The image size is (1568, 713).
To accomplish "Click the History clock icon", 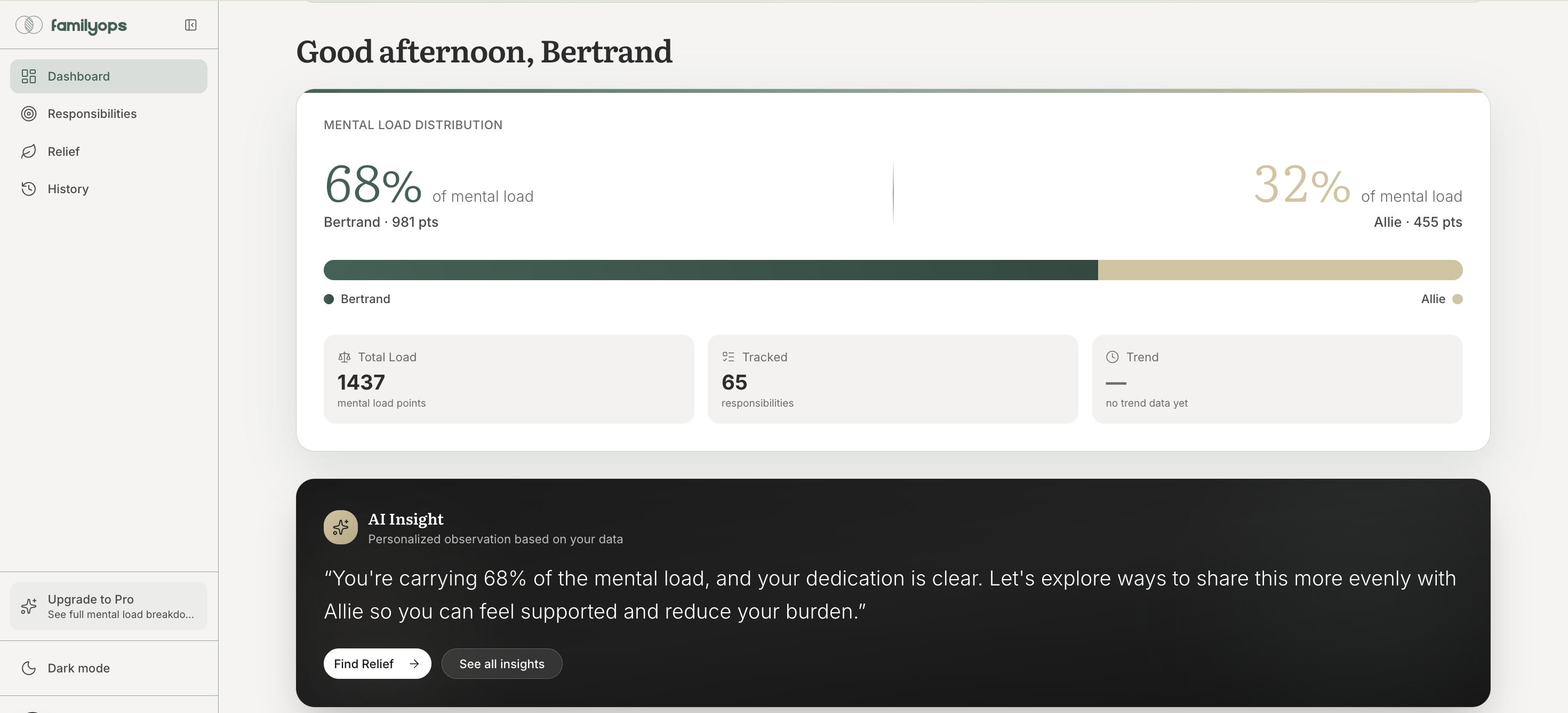I will point(28,189).
